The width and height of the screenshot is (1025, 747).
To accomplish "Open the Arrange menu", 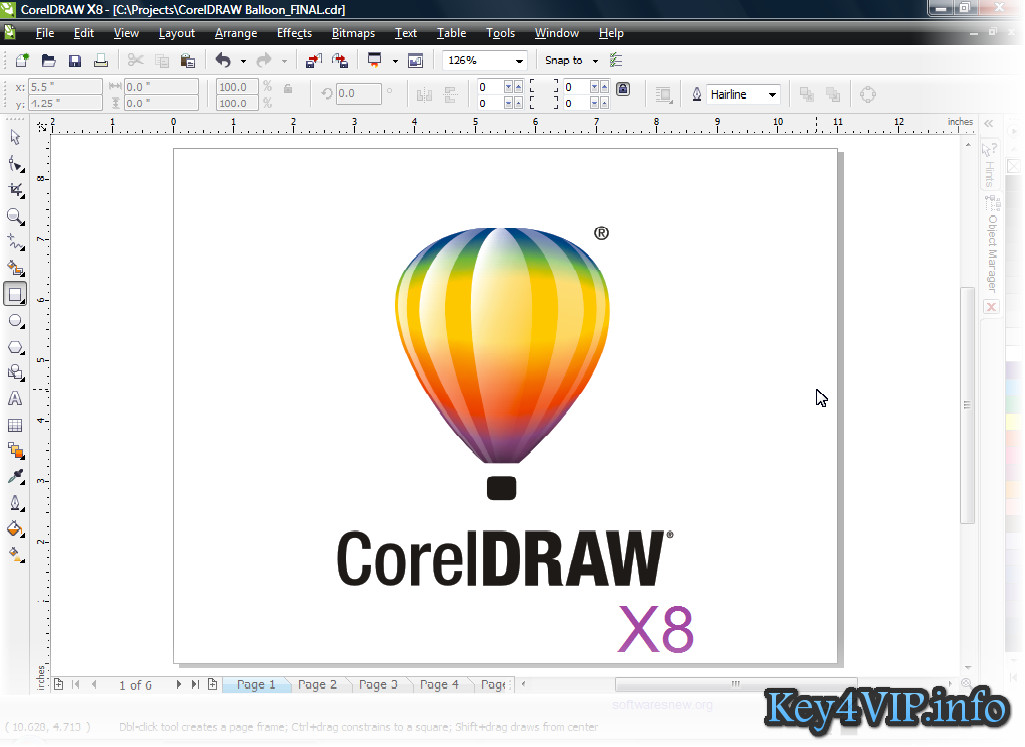I will pyautogui.click(x=235, y=33).
